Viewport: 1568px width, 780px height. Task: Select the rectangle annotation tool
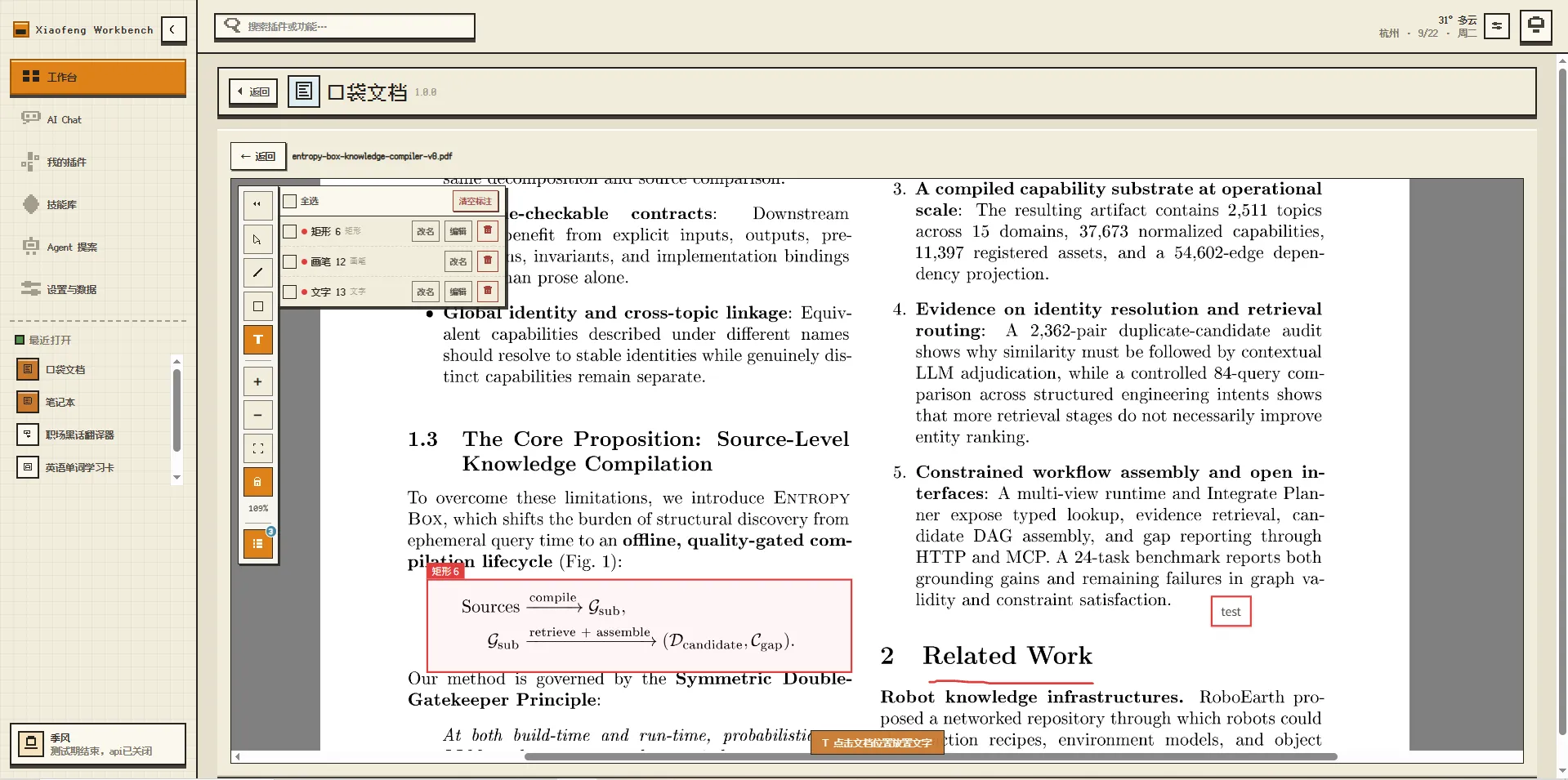click(257, 306)
